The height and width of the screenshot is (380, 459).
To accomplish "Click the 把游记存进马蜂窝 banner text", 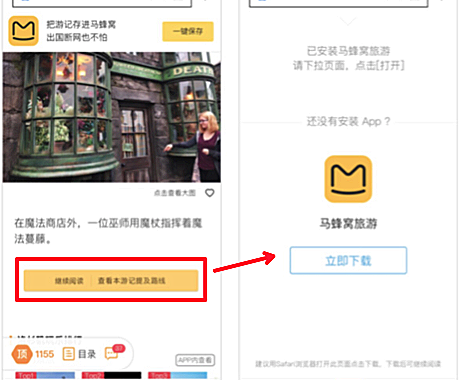I will pyautogui.click(x=81, y=24).
